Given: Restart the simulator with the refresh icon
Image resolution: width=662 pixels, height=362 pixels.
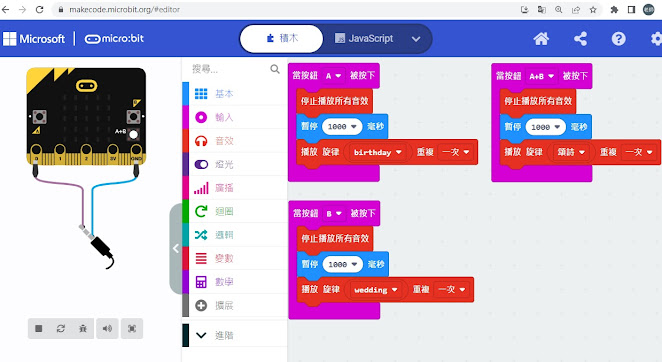Looking at the screenshot, I should coord(61,328).
